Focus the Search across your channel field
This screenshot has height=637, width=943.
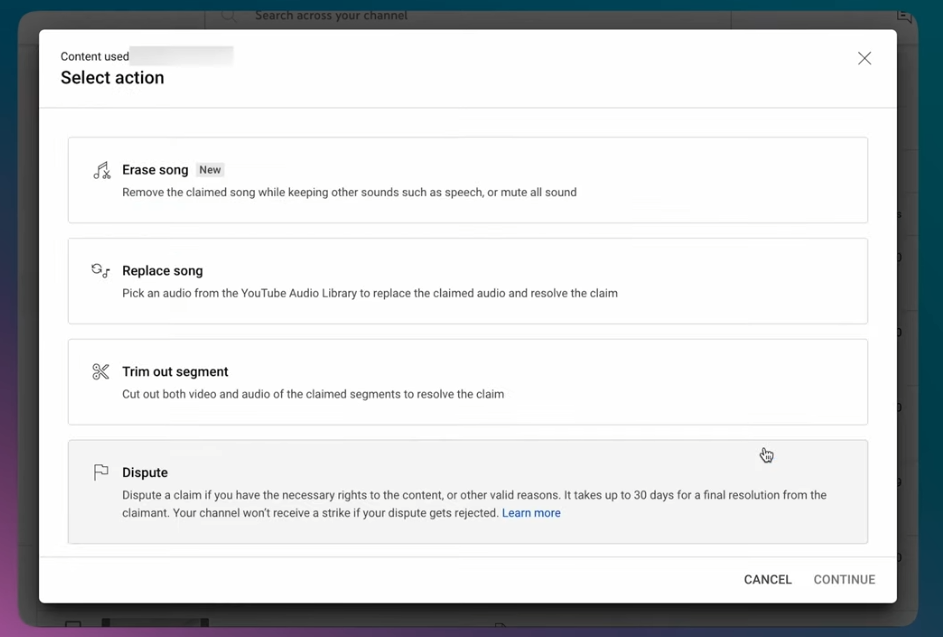[x=450, y=16]
